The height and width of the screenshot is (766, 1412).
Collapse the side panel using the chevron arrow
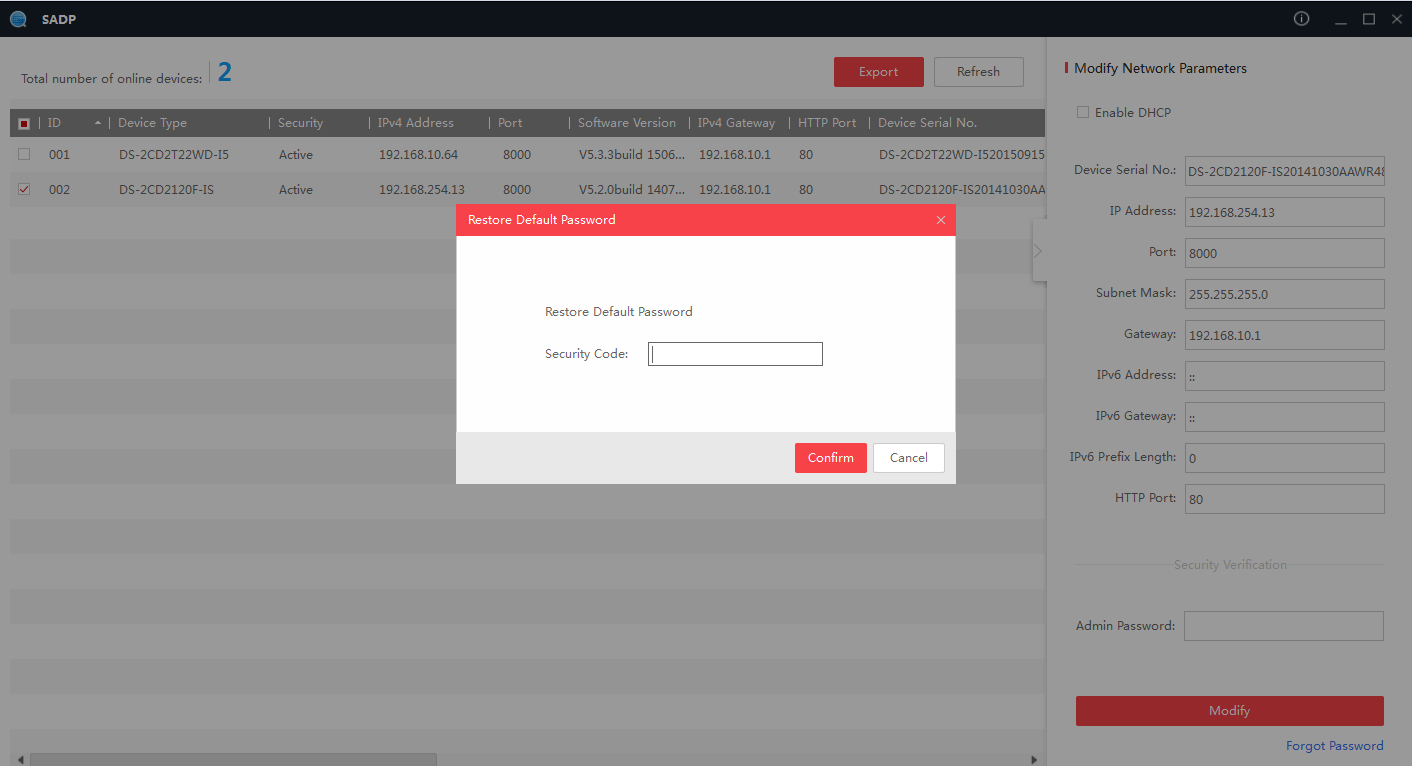click(1038, 250)
